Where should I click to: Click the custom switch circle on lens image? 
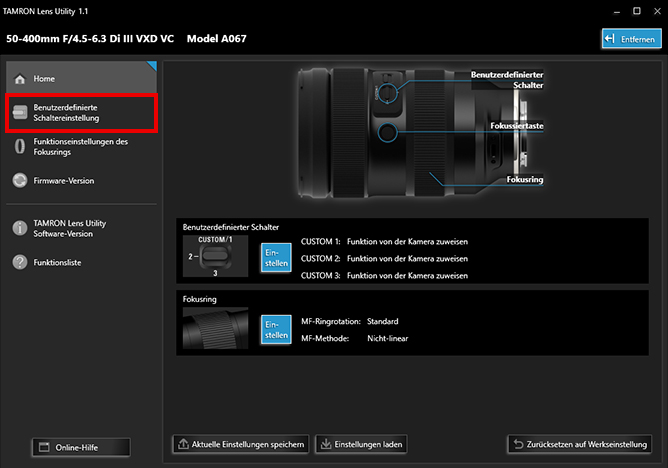click(x=387, y=93)
